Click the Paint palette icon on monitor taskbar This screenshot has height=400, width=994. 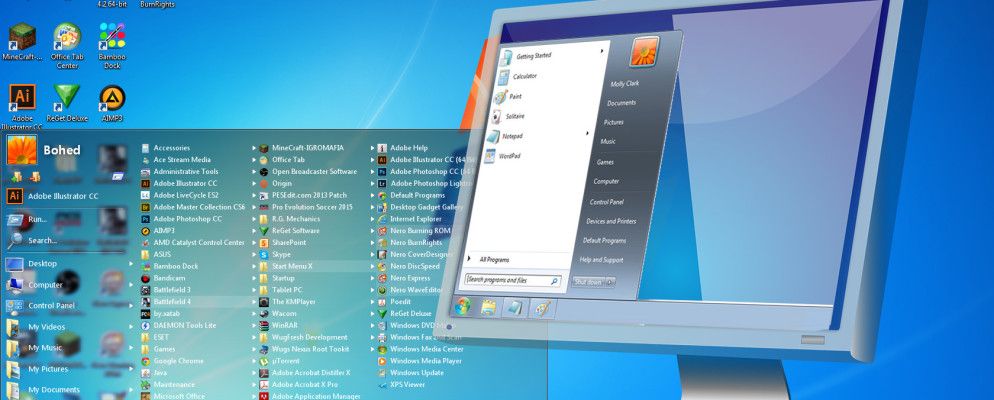(541, 307)
